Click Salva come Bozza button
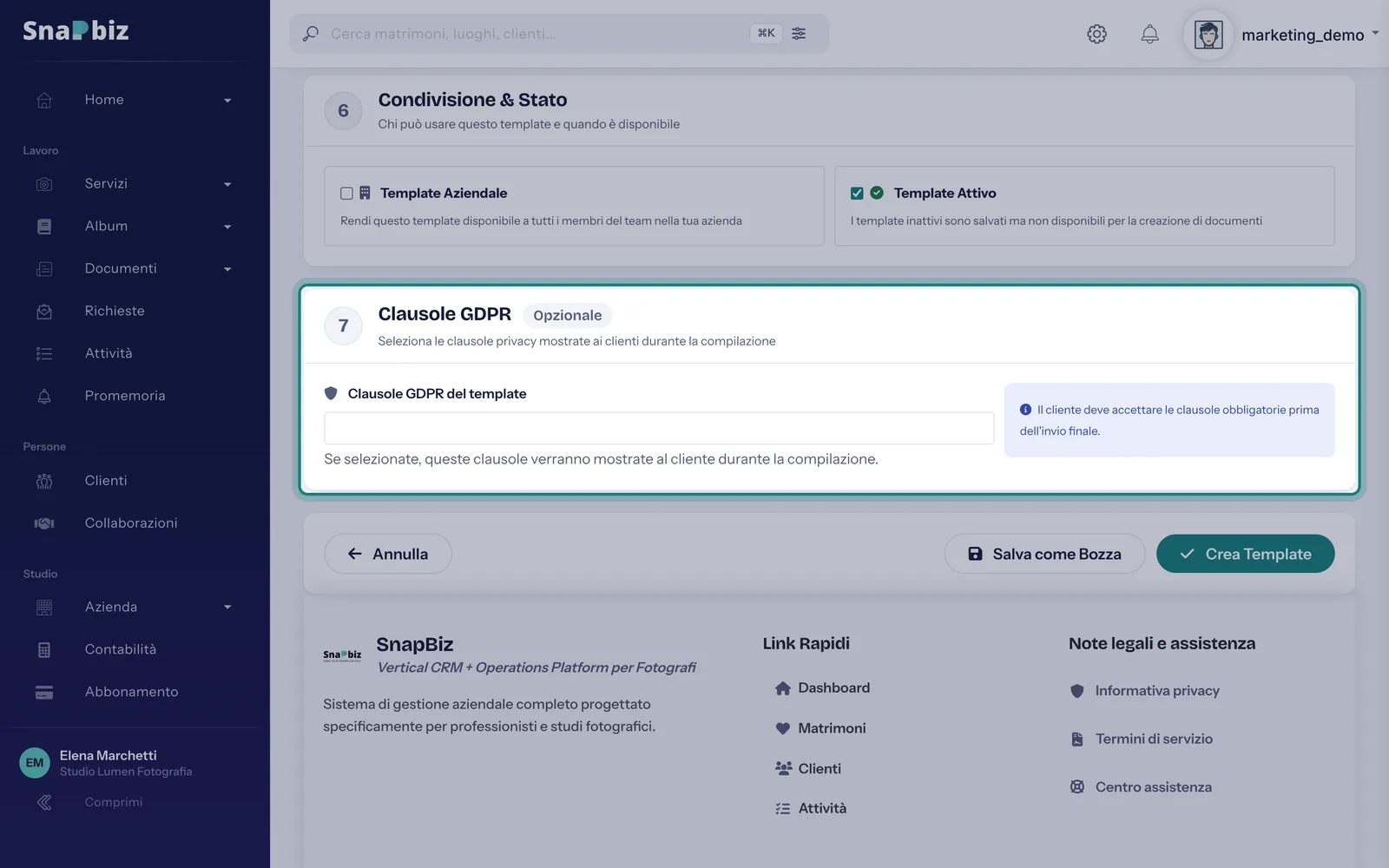The height and width of the screenshot is (868, 1389). pos(1044,554)
